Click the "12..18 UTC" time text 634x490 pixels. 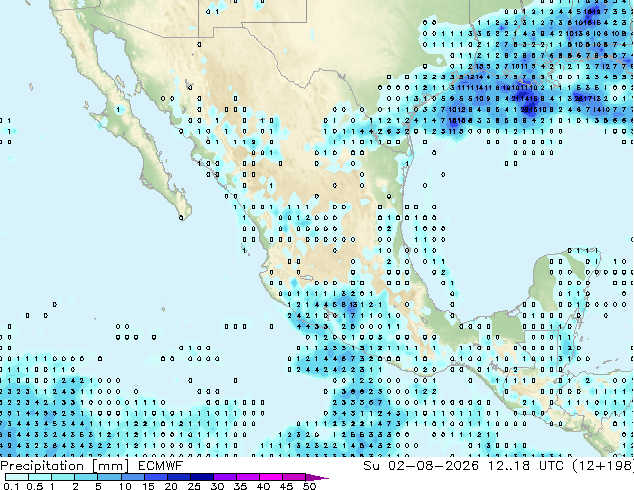[526, 466]
